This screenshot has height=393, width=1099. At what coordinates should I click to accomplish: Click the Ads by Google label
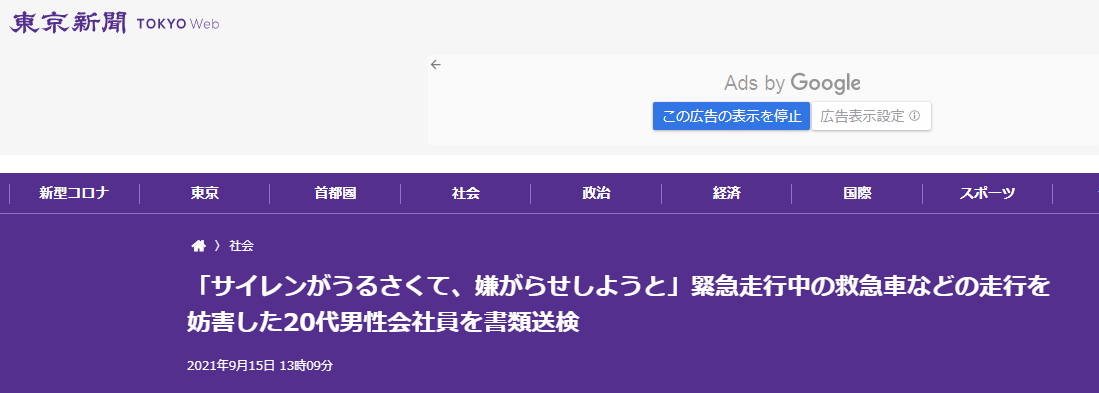(792, 83)
